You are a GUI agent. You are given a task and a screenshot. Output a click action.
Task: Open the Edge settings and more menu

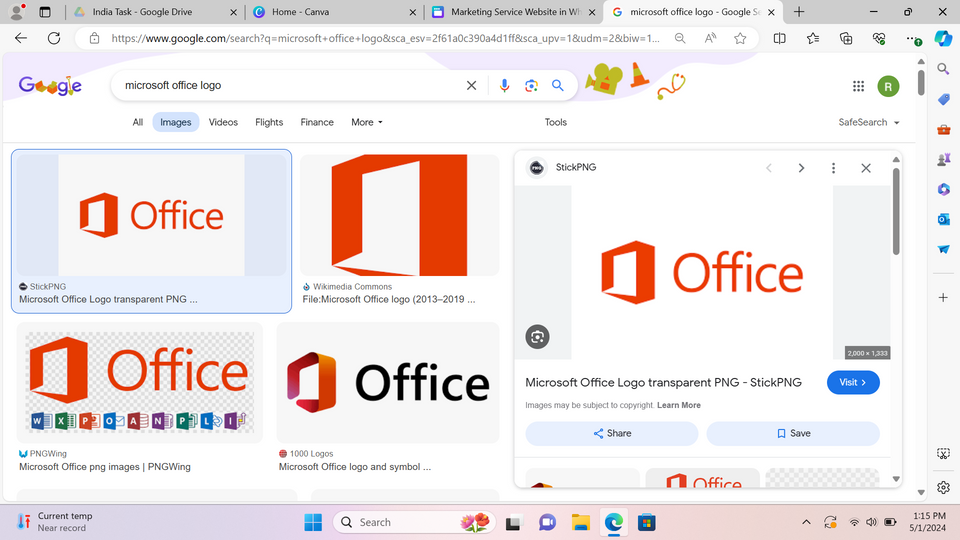911,39
